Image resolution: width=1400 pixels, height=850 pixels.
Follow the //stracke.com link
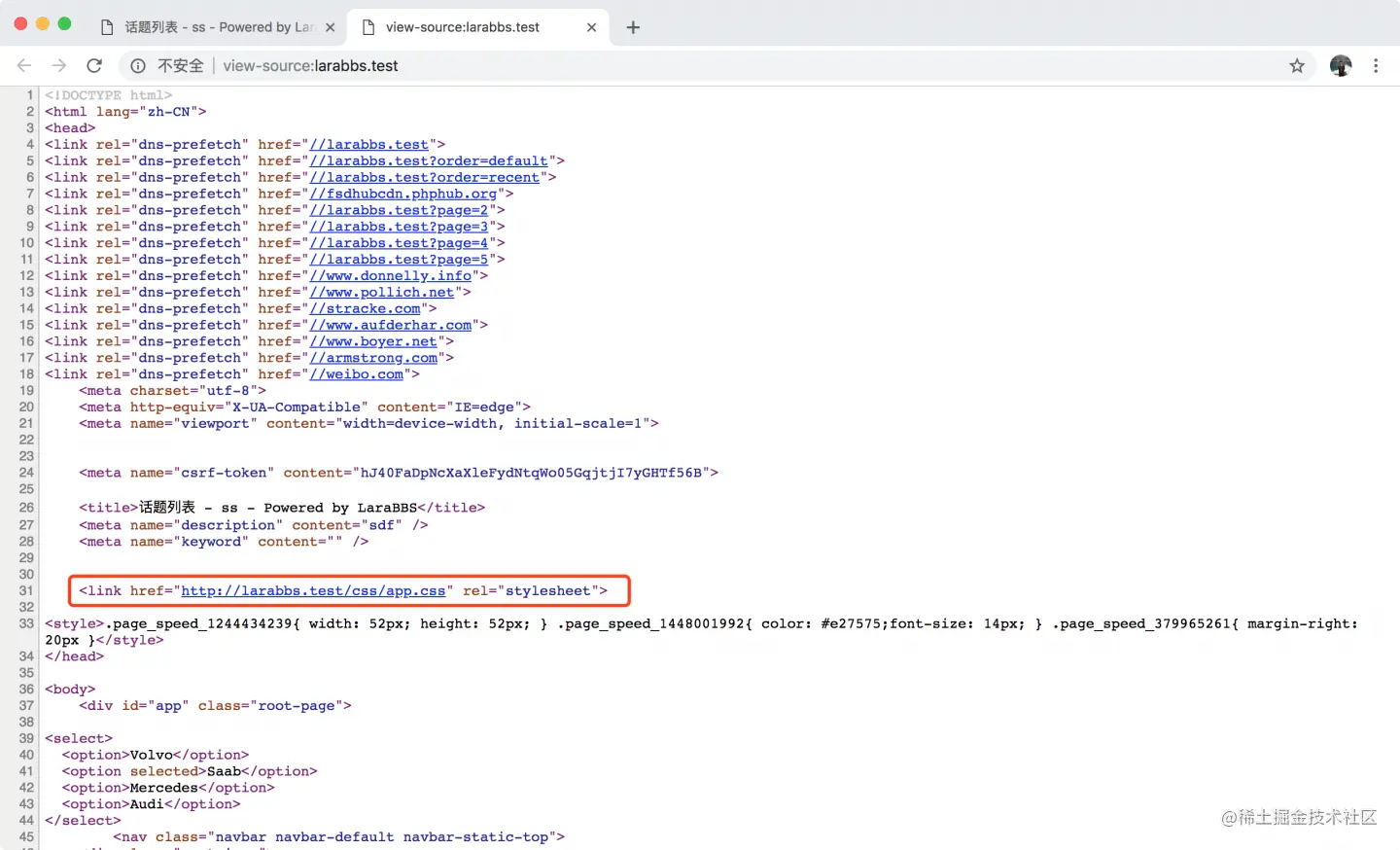[366, 309]
